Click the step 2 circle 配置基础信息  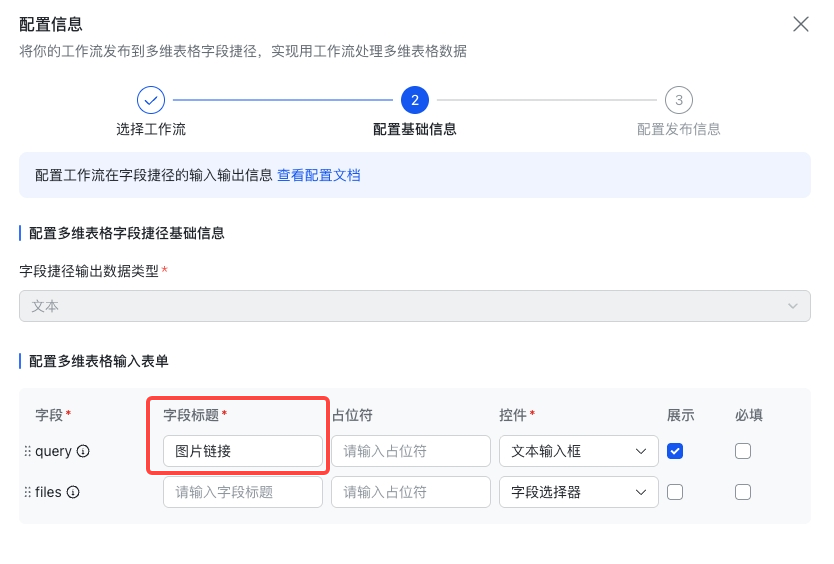coord(414,100)
